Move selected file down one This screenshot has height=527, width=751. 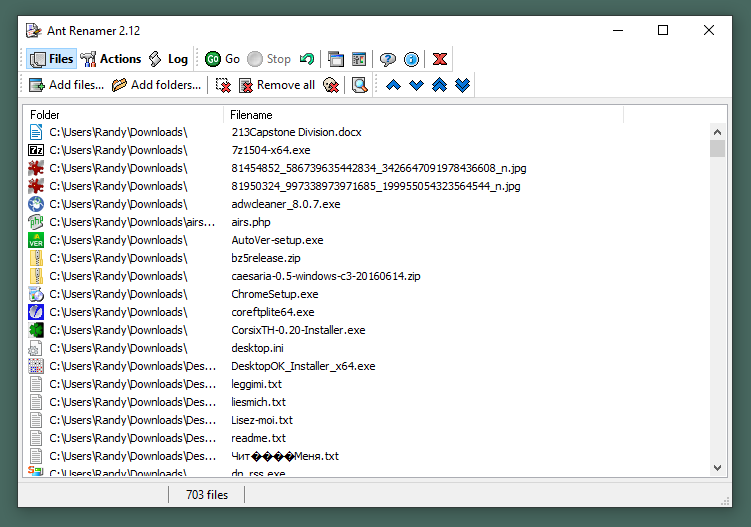[416, 85]
